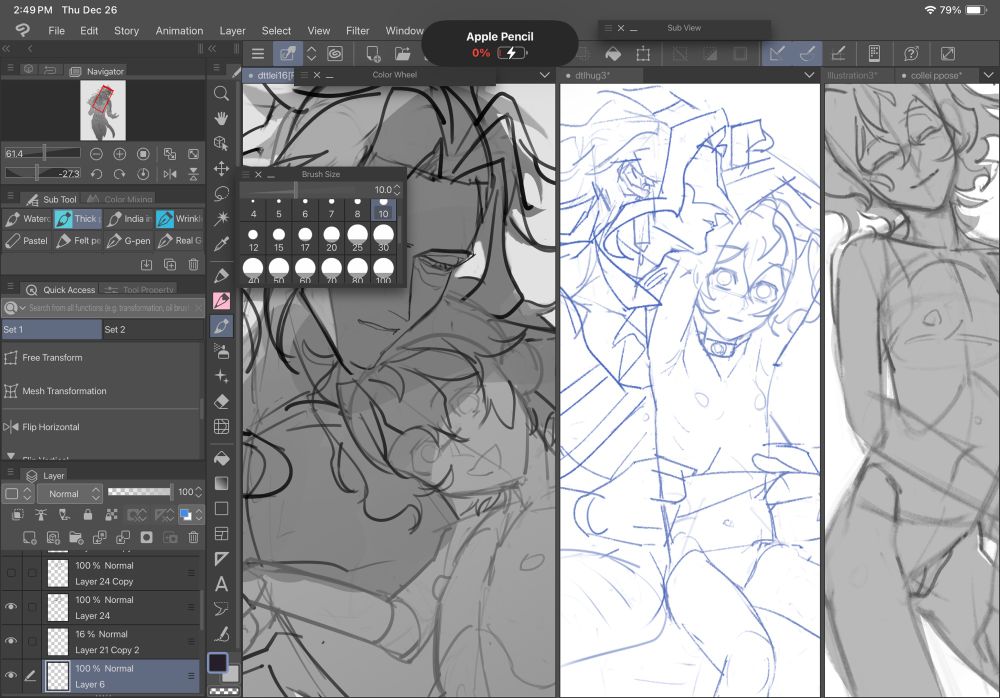
Task: Toggle Snap to Ruler in command bar
Action: (x=777, y=54)
